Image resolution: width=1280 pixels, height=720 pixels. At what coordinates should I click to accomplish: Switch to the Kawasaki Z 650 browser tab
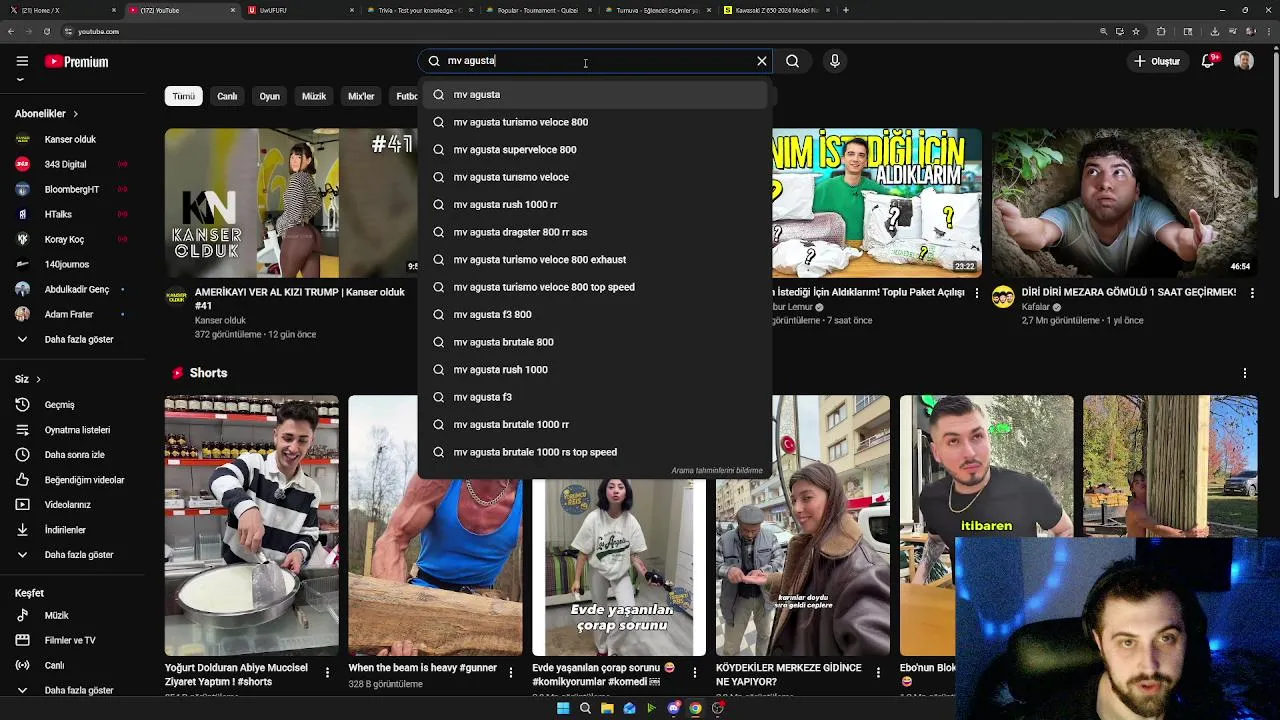(x=776, y=10)
